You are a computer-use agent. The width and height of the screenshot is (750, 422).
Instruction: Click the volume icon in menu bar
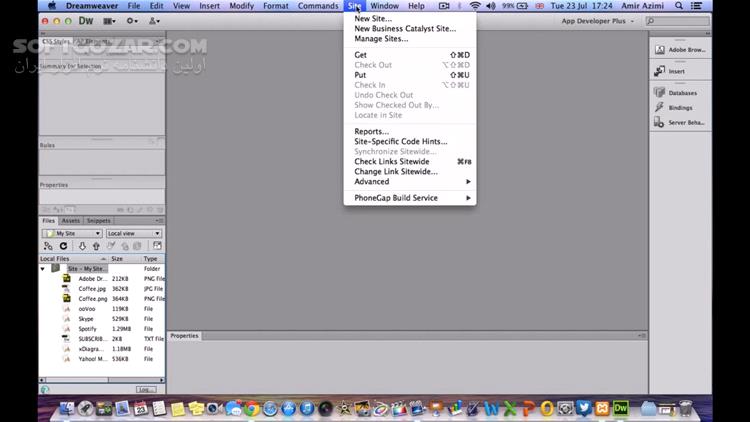(491, 6)
